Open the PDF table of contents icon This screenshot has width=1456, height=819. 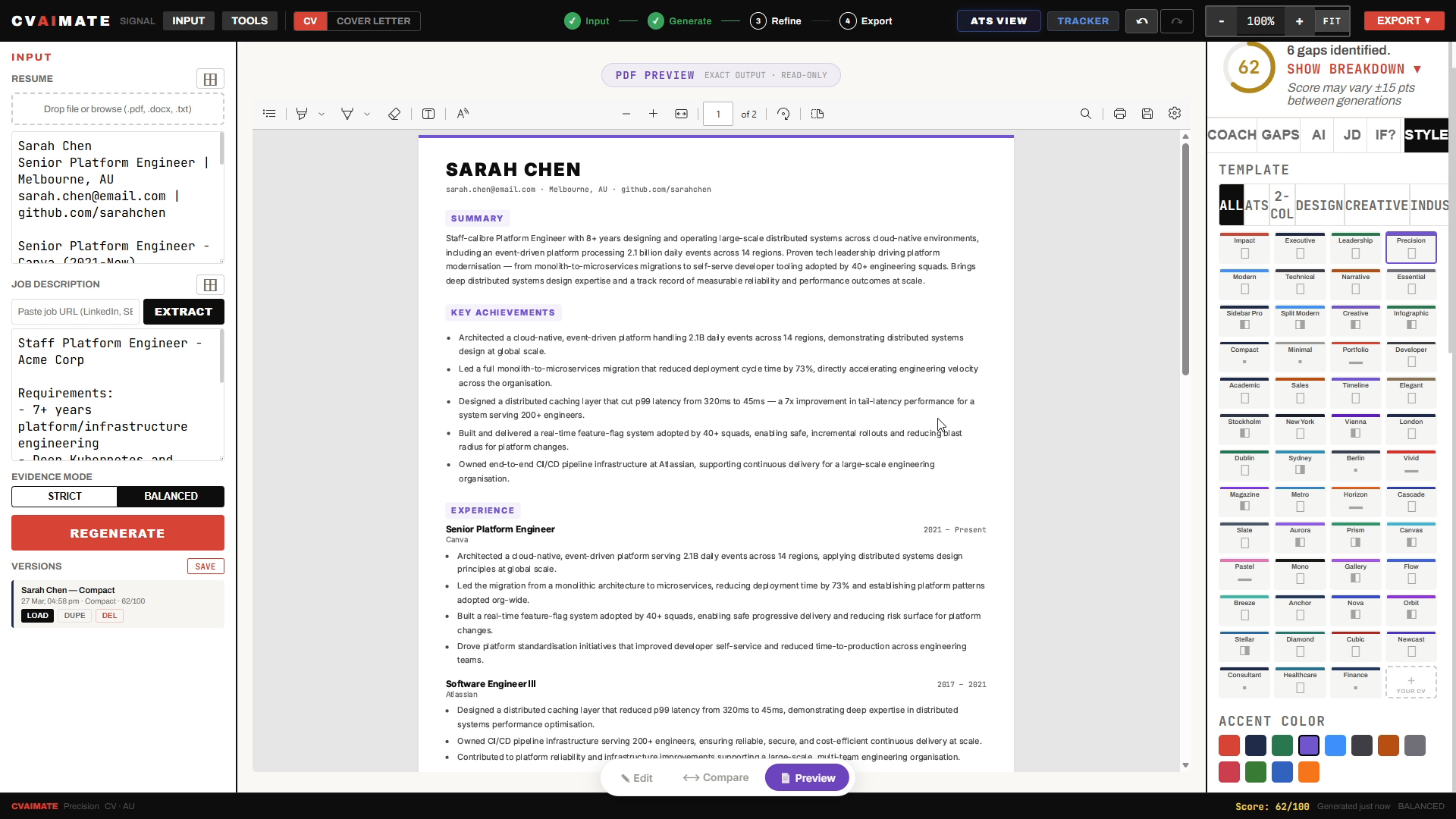269,114
